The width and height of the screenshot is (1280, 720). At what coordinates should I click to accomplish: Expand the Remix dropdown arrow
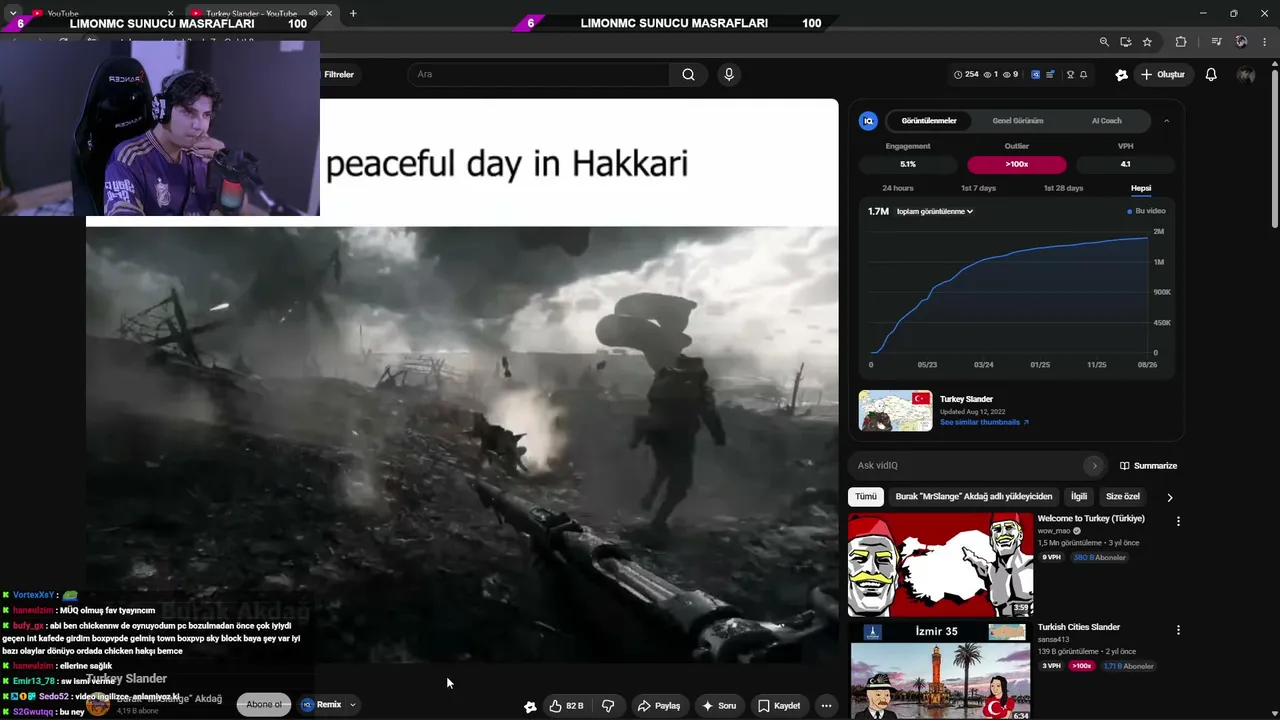352,705
